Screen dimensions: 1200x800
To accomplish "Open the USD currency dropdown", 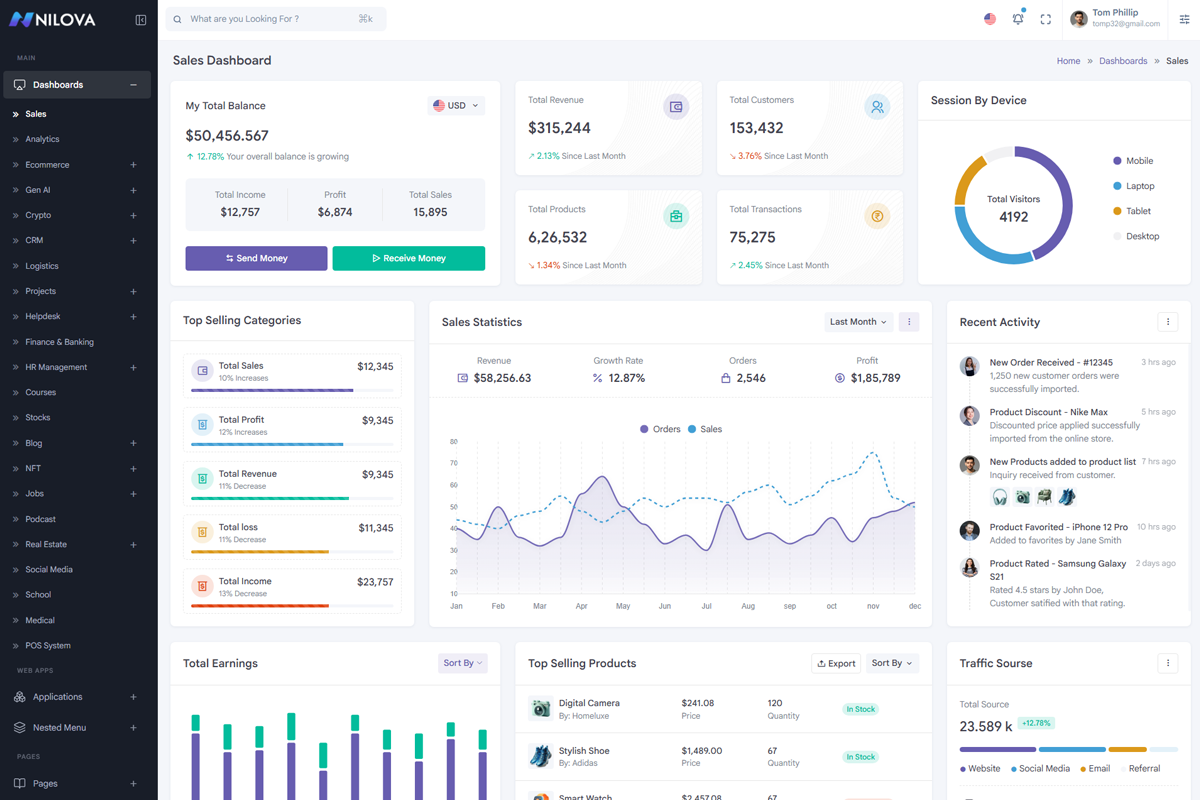I will click(456, 105).
